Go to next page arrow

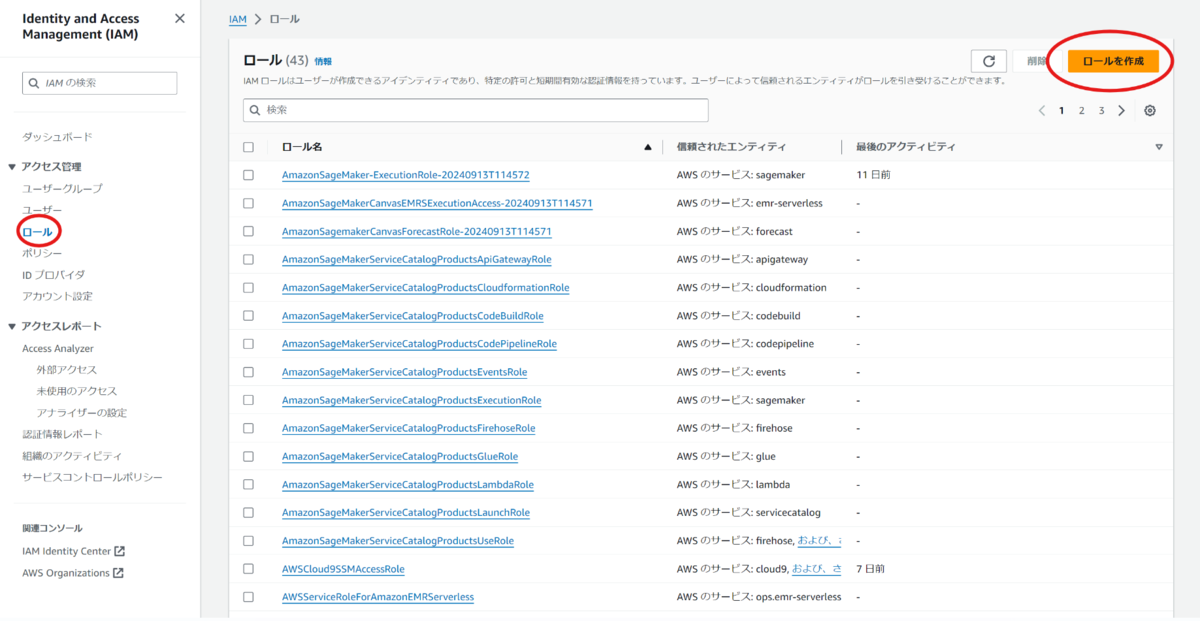(x=1122, y=111)
